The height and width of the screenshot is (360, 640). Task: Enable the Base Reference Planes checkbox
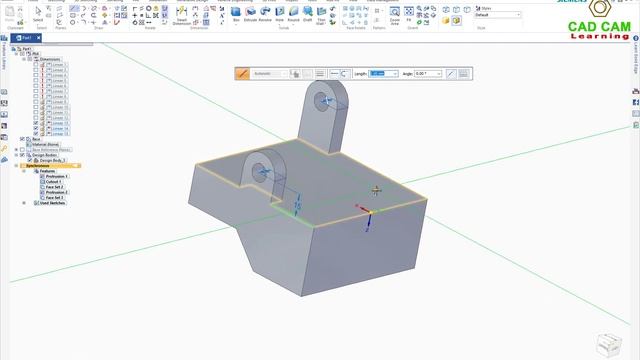pyautogui.click(x=22, y=149)
